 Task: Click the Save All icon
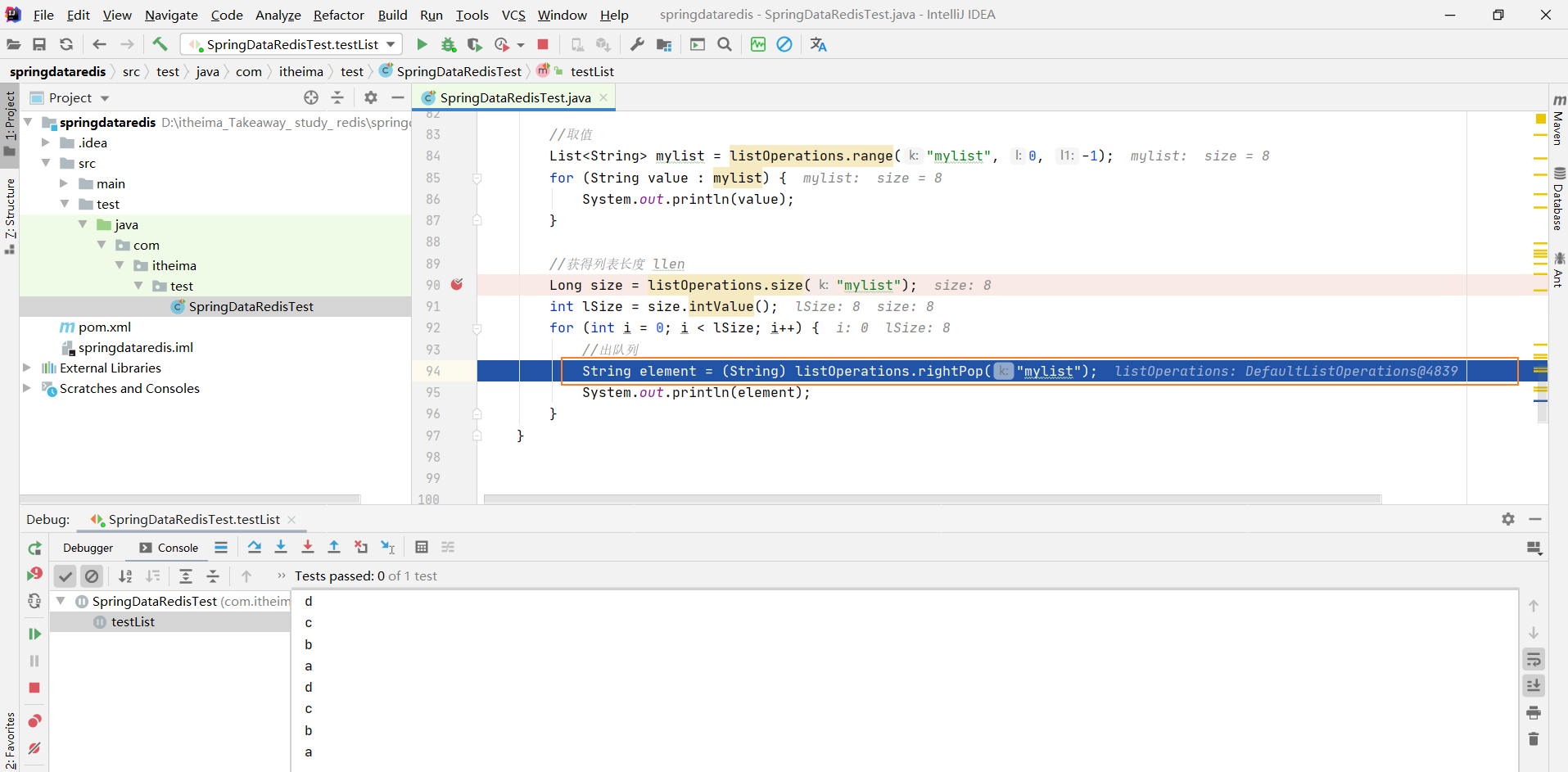pos(39,44)
